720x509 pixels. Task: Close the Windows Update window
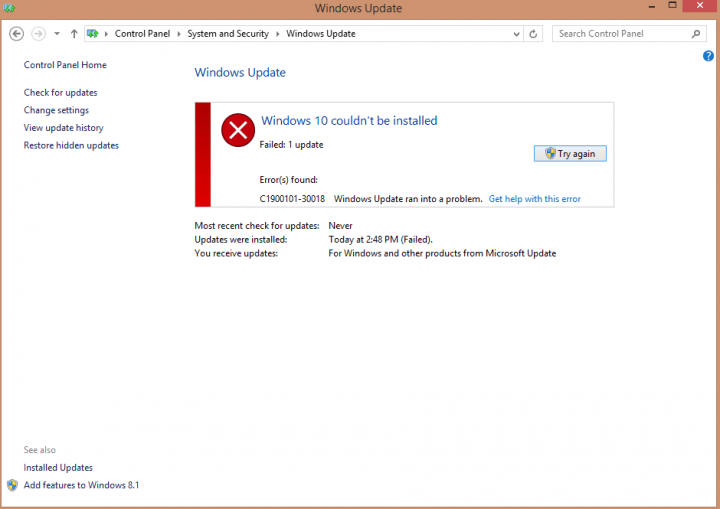700,6
